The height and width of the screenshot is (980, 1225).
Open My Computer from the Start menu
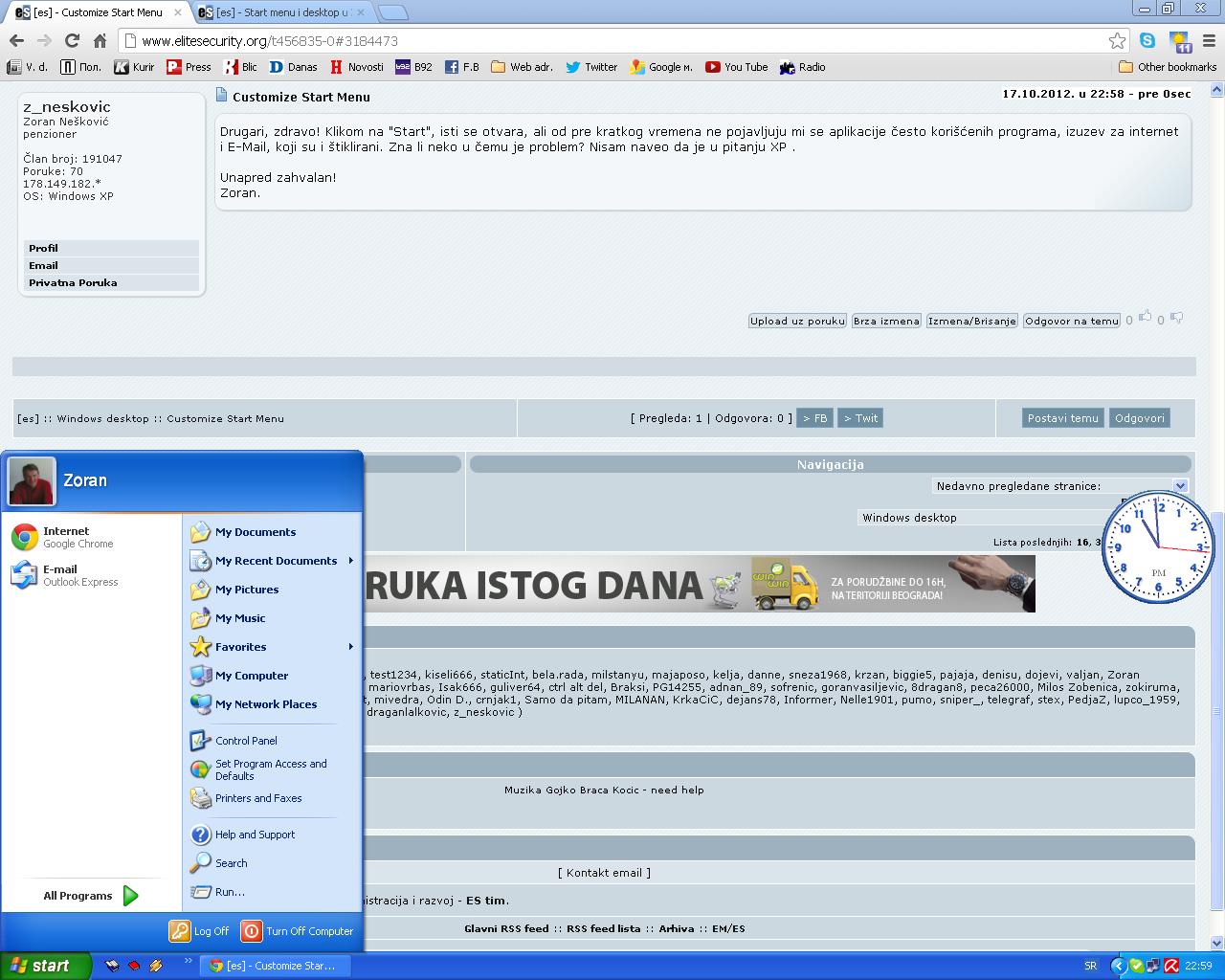[x=273, y=676]
